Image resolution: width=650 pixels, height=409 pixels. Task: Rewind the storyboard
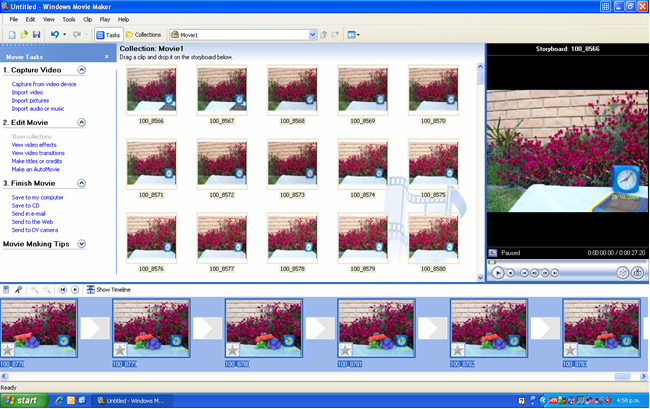63,290
